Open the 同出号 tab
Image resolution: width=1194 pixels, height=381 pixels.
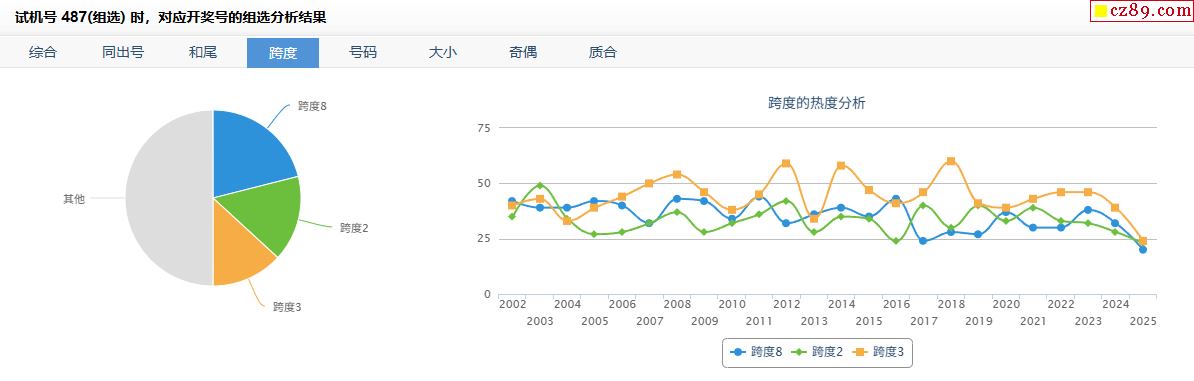123,53
